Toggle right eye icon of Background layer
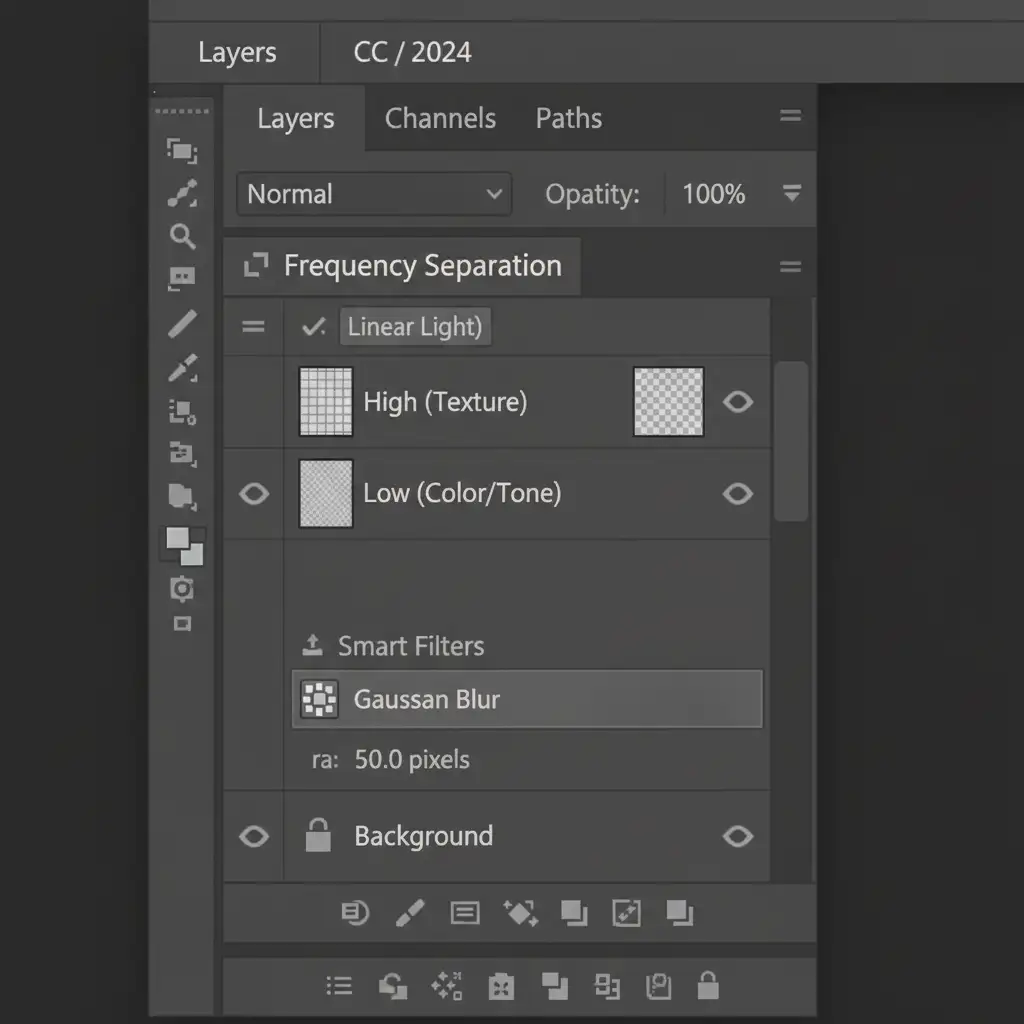 (738, 836)
